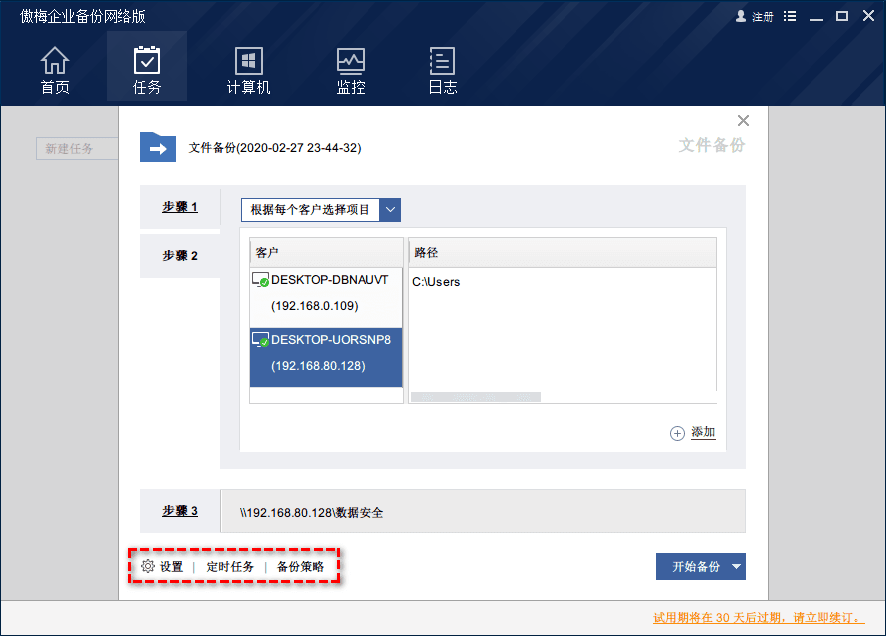Screen dimensions: 886x636
Task: Open 备份策略 backup scheme
Action: (301, 567)
